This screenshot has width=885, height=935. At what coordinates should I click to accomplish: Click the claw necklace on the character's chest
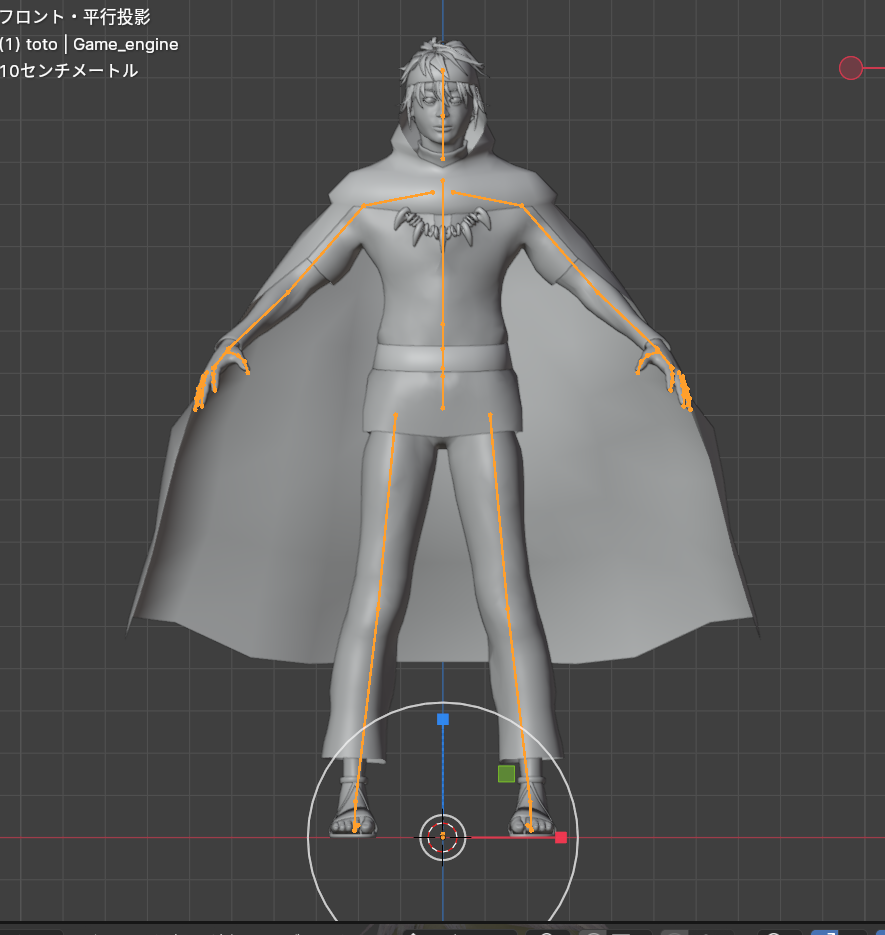click(442, 227)
